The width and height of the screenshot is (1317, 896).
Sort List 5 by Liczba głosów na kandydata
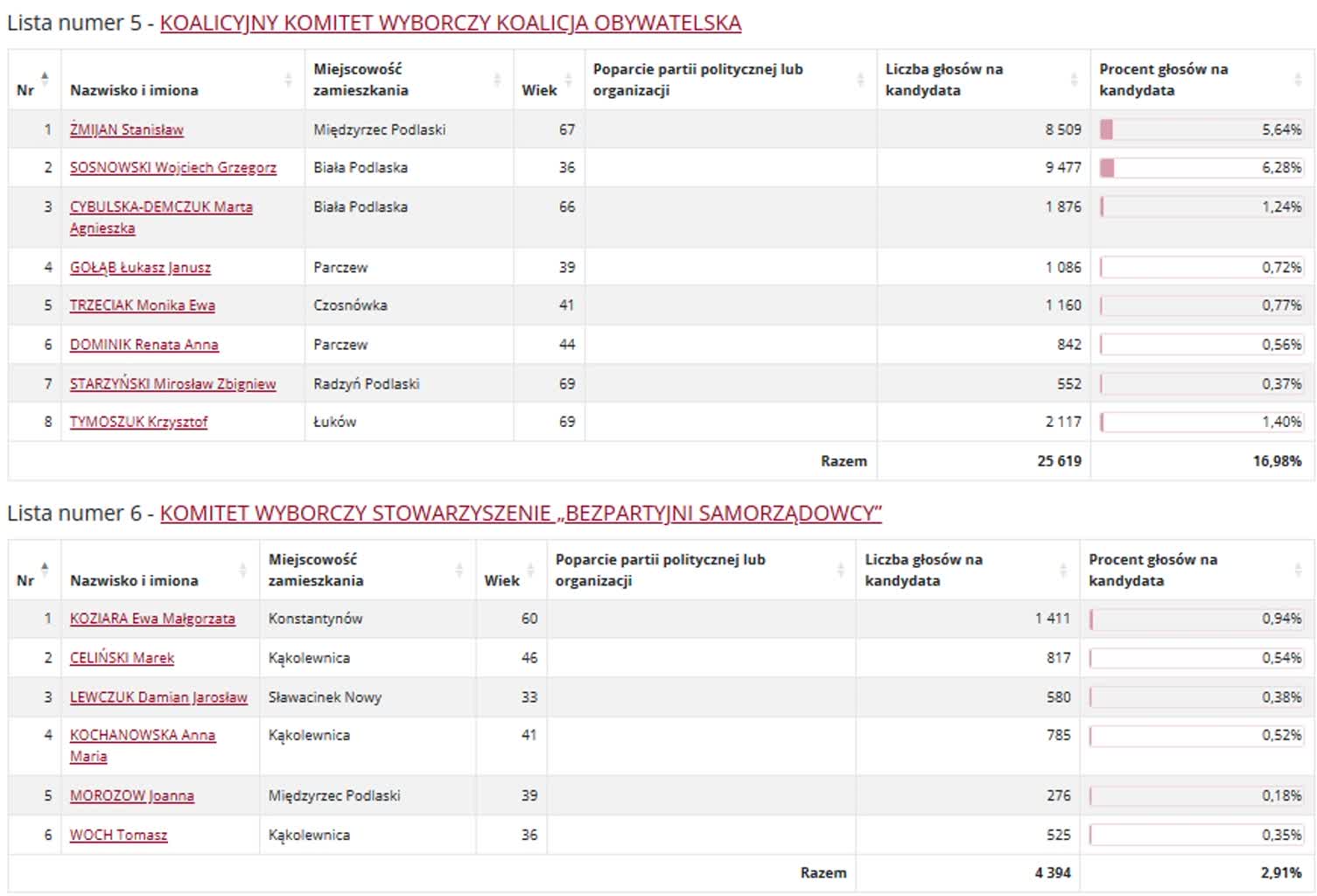click(x=1074, y=80)
